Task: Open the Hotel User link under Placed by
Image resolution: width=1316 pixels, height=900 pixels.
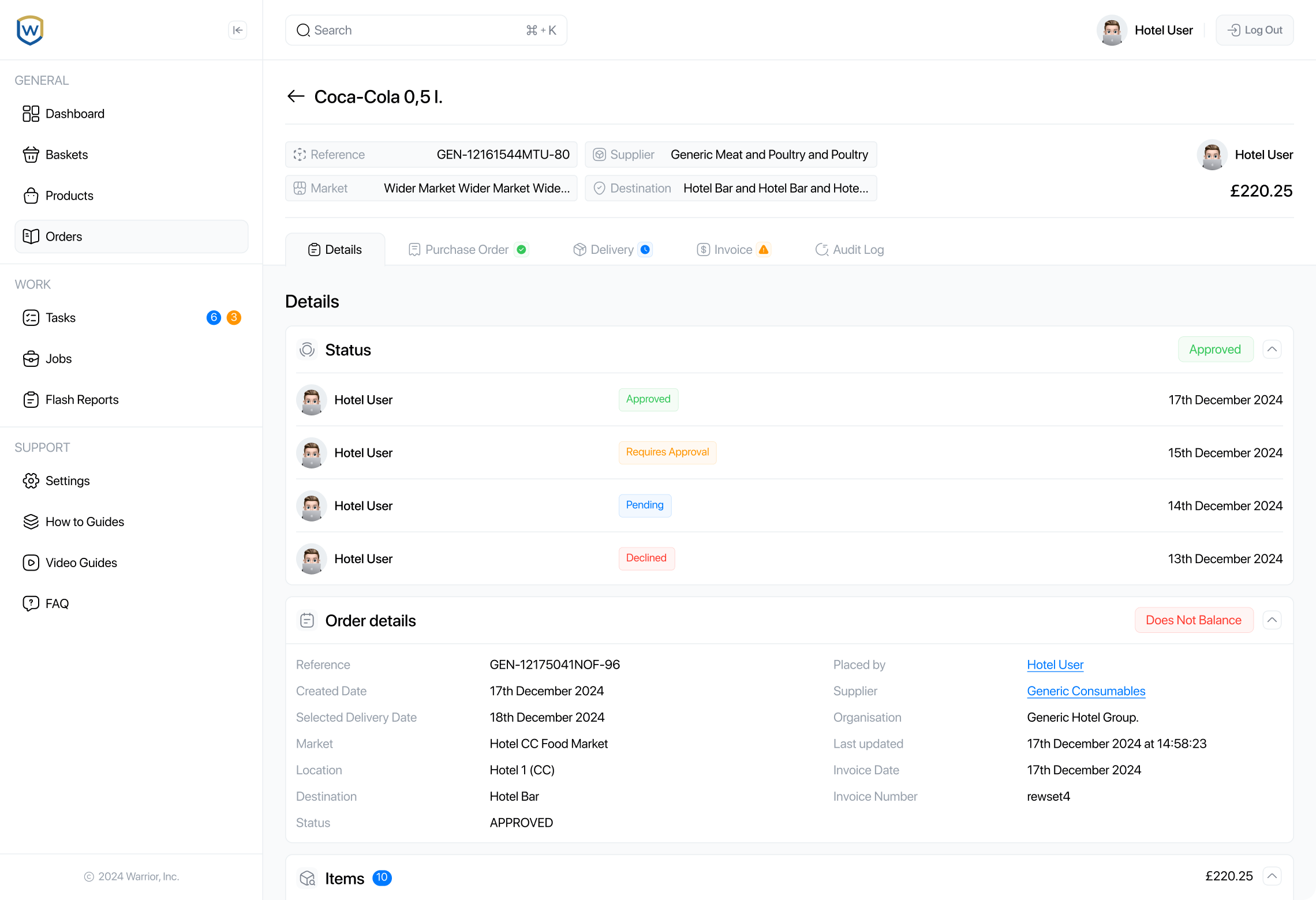Action: (1055, 665)
